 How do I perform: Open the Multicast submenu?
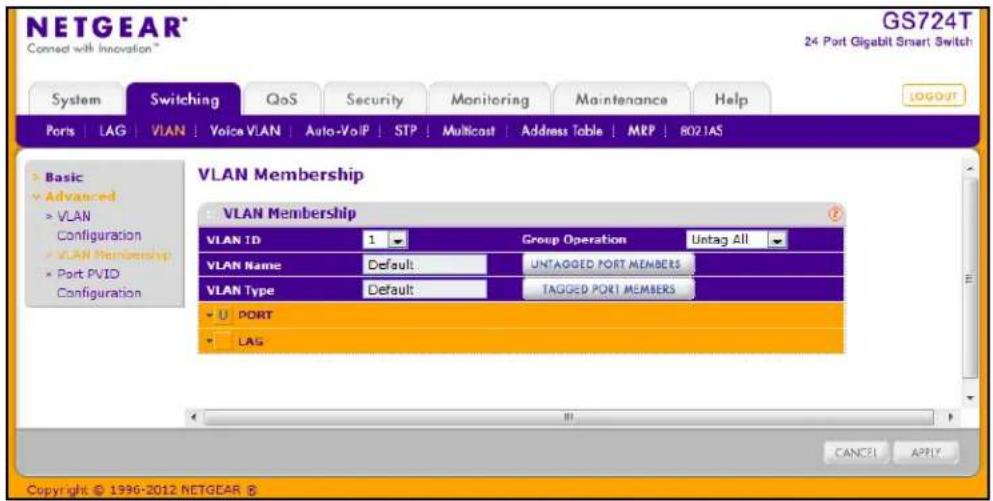469,131
